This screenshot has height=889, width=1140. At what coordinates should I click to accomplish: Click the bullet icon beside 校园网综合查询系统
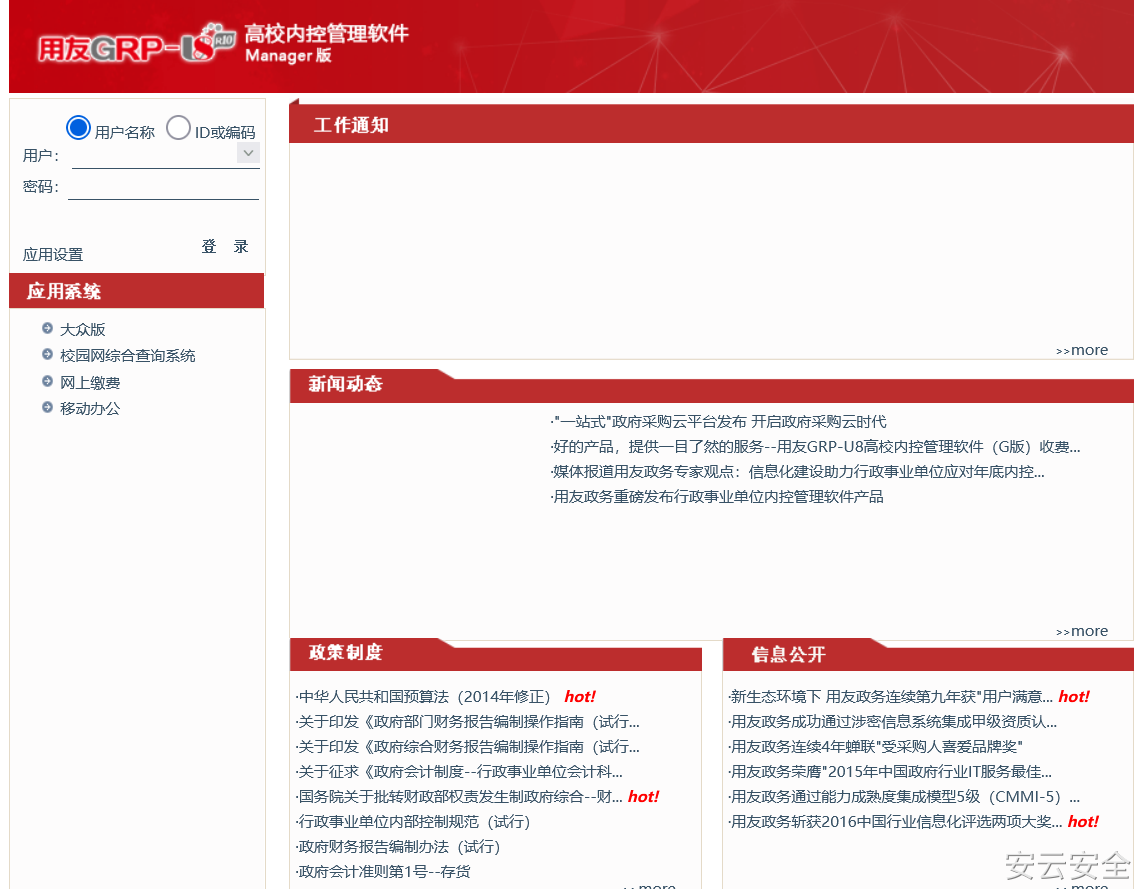pyautogui.click(x=47, y=355)
